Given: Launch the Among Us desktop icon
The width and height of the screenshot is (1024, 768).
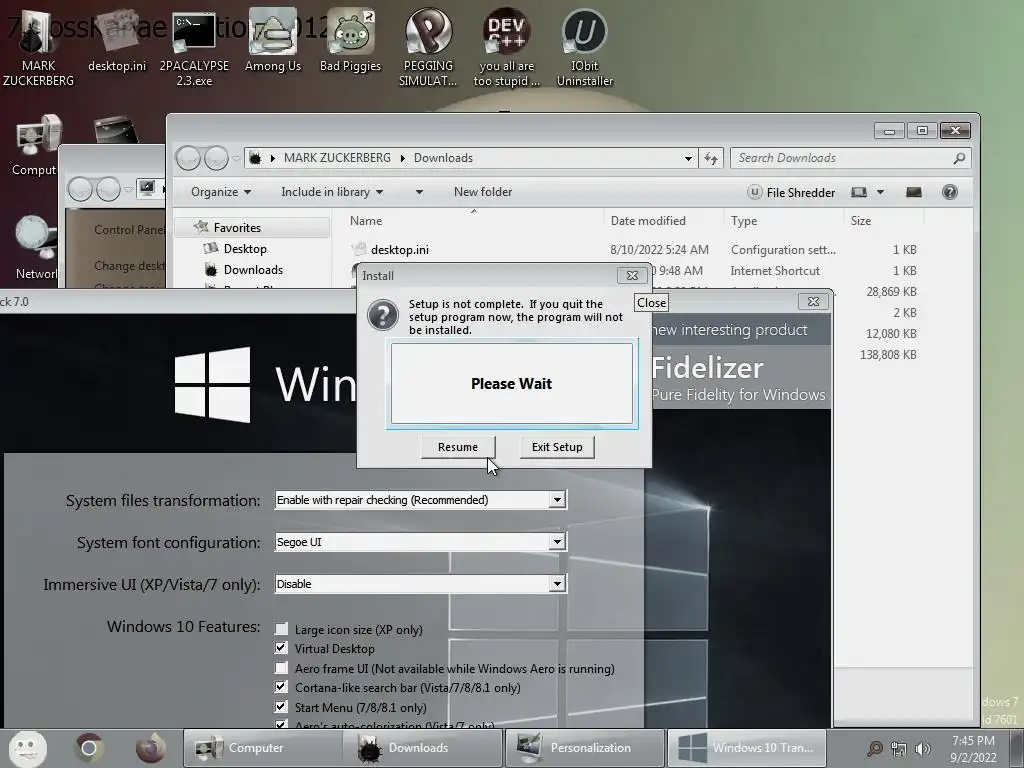Looking at the screenshot, I should (x=272, y=40).
